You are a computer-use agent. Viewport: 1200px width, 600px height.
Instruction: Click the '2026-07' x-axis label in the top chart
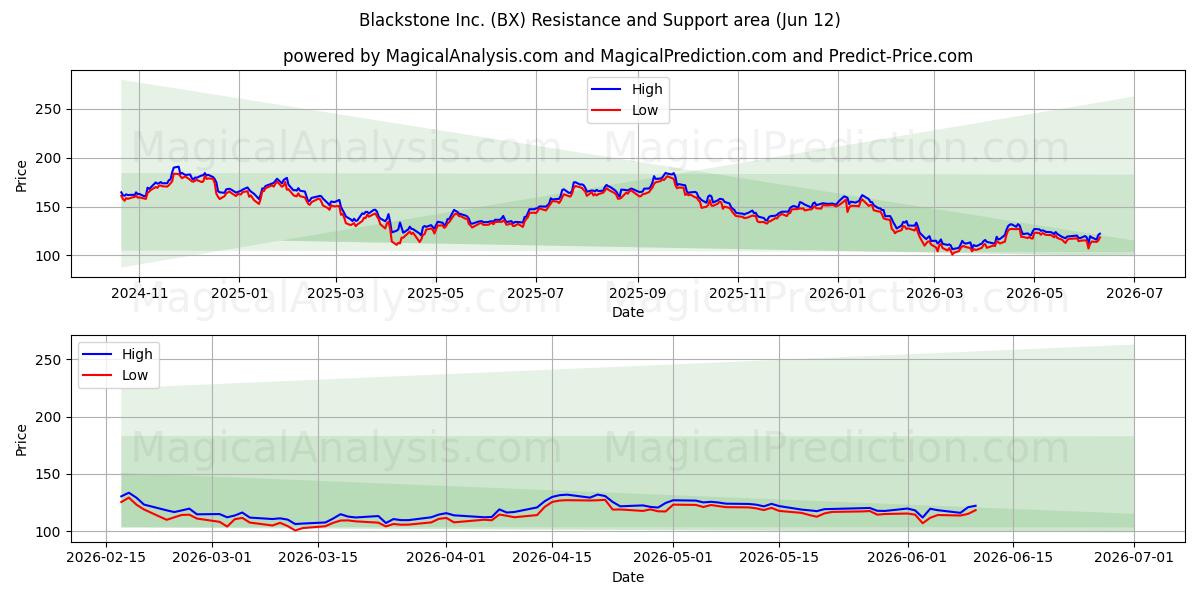point(1134,294)
